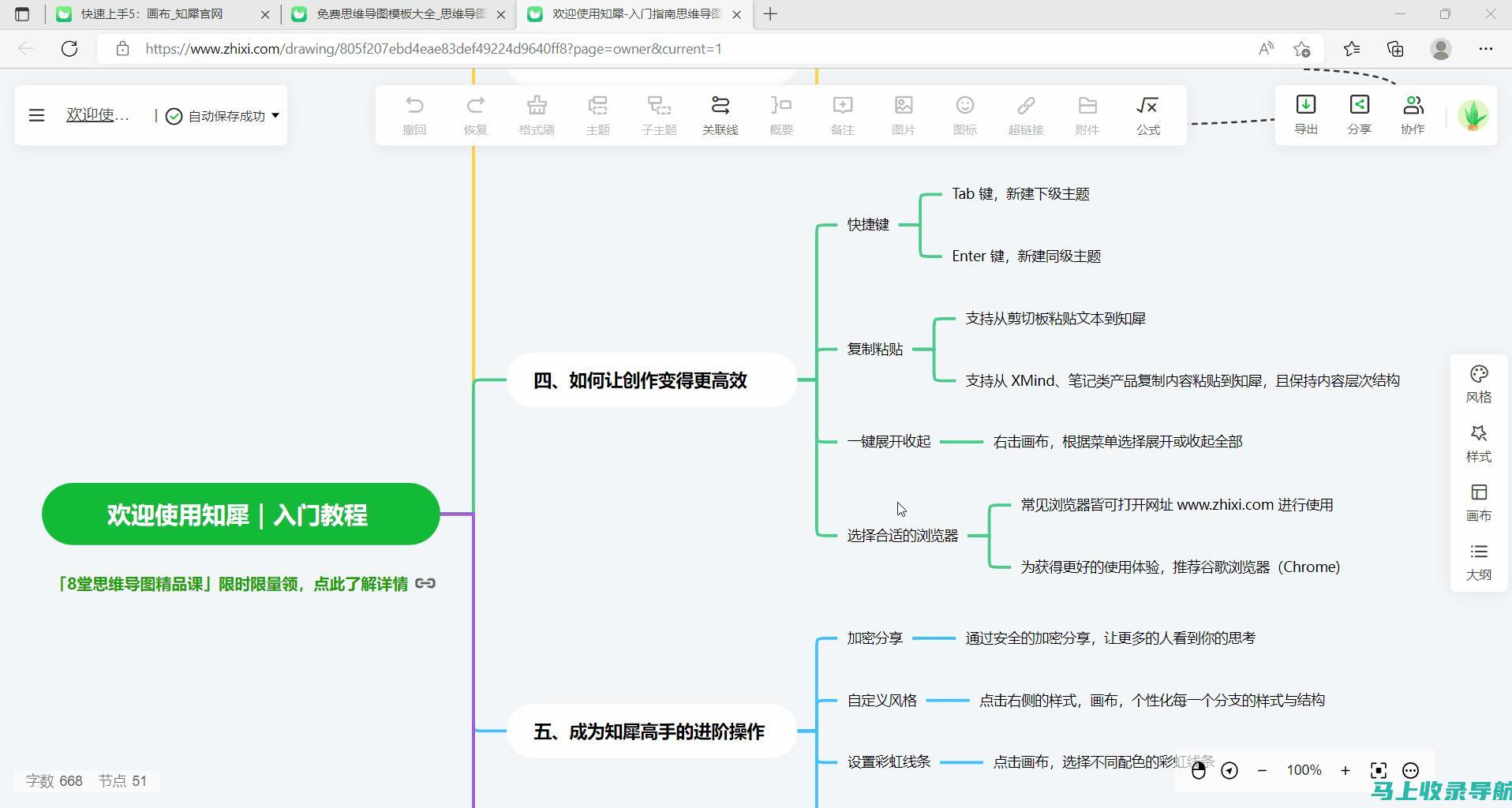Close the 免费思维导图模板大全 tab
1512x808 pixels.
coord(501,14)
